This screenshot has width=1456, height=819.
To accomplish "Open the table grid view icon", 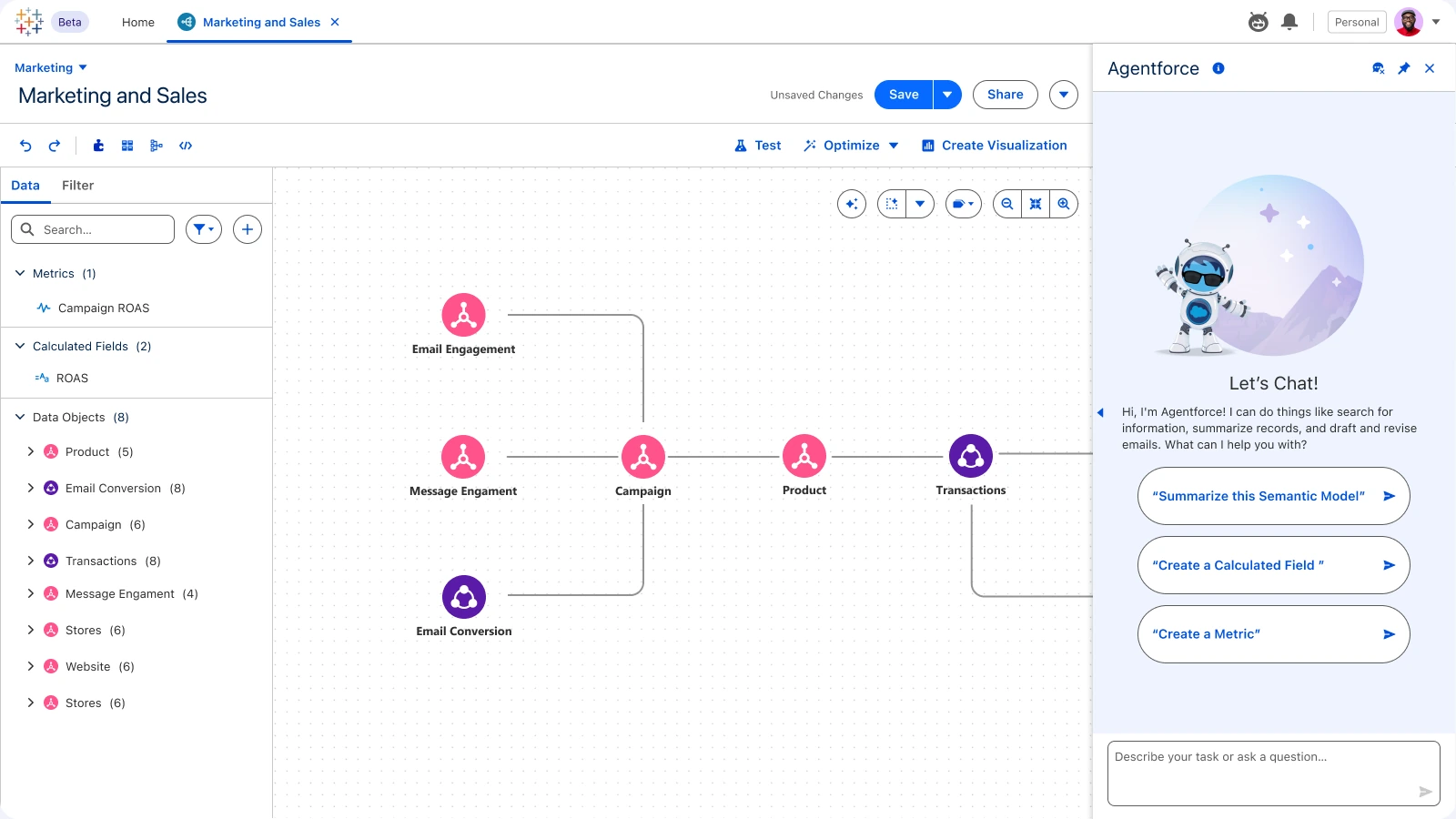I will click(x=127, y=146).
